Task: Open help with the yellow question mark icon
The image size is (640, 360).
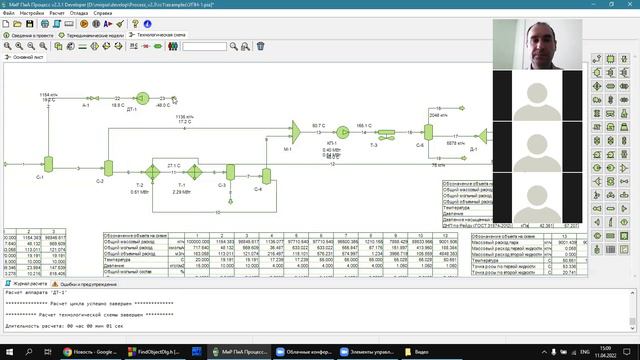Action: click(136, 24)
